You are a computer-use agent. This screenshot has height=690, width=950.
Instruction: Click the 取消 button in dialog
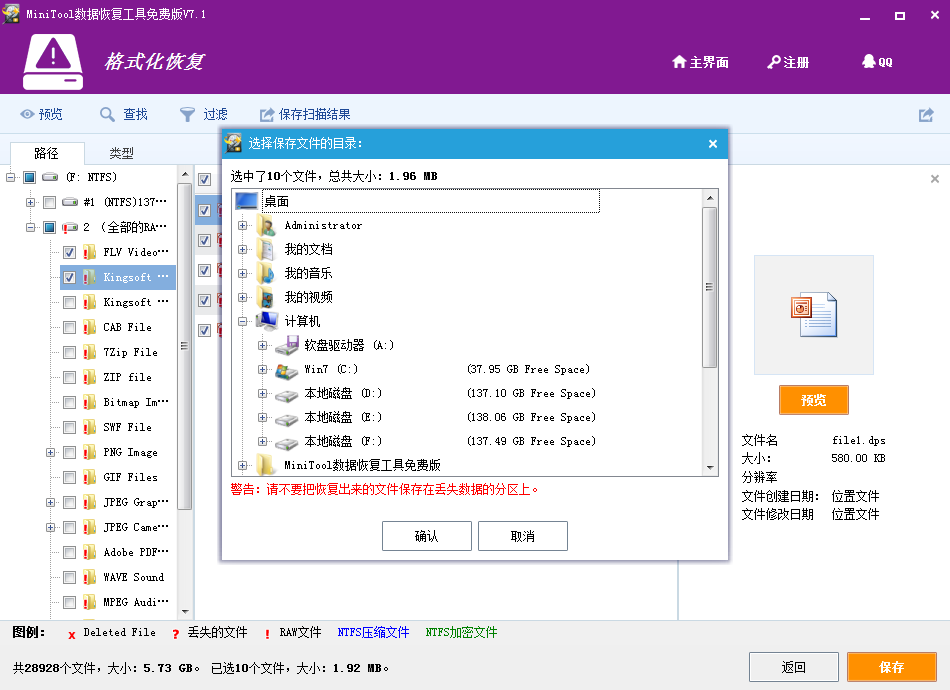522,536
